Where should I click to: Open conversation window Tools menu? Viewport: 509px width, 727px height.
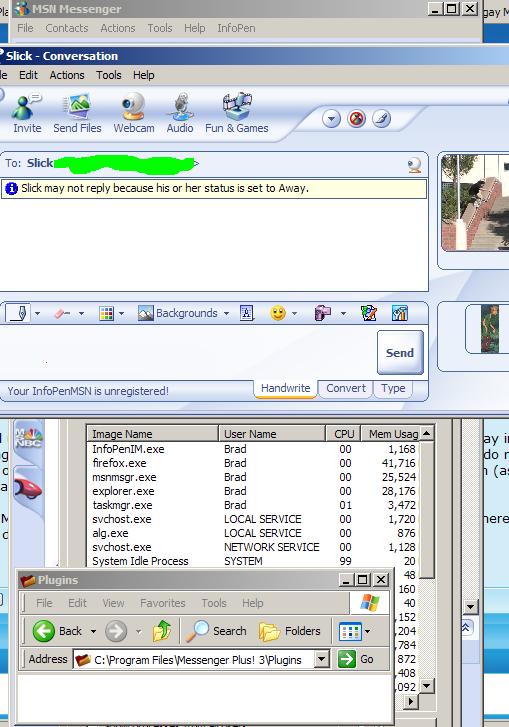pos(109,75)
